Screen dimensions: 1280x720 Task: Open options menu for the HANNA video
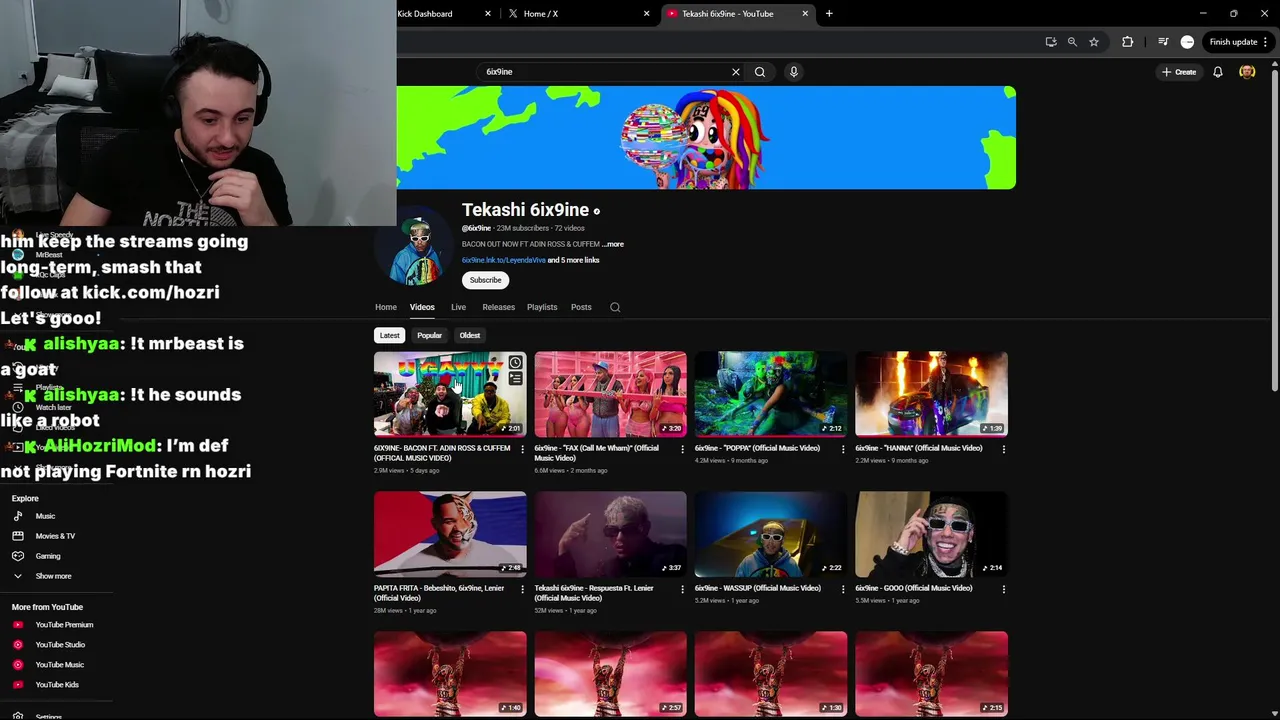pyautogui.click(x=1004, y=449)
